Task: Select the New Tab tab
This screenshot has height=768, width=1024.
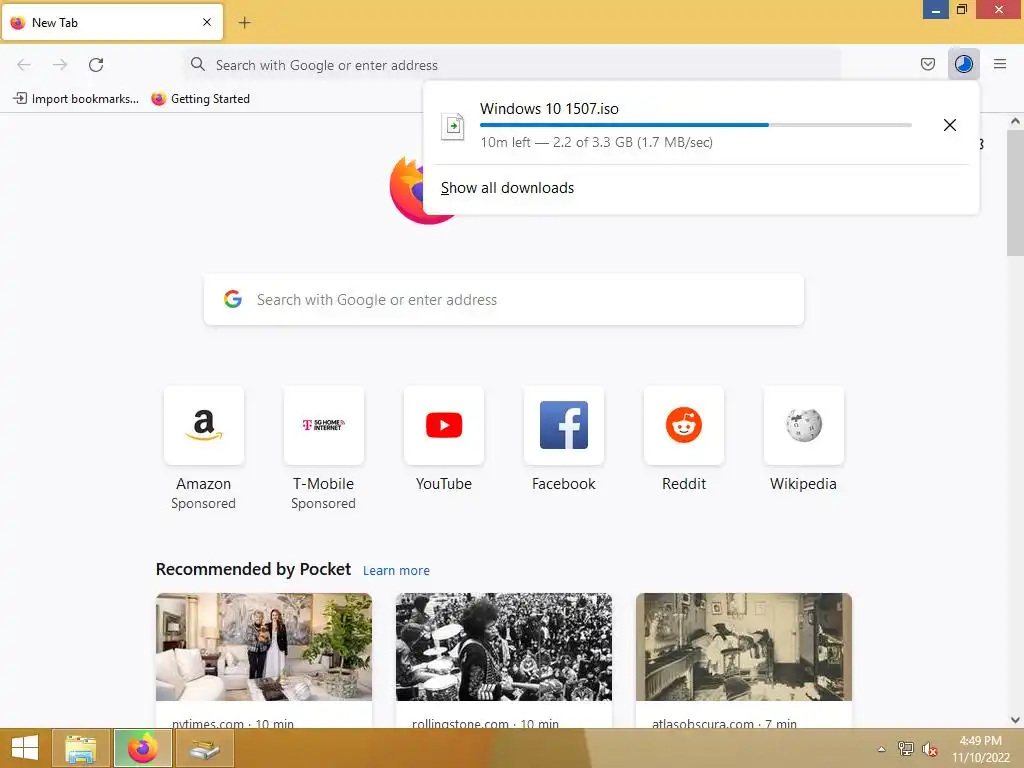Action: tap(112, 22)
